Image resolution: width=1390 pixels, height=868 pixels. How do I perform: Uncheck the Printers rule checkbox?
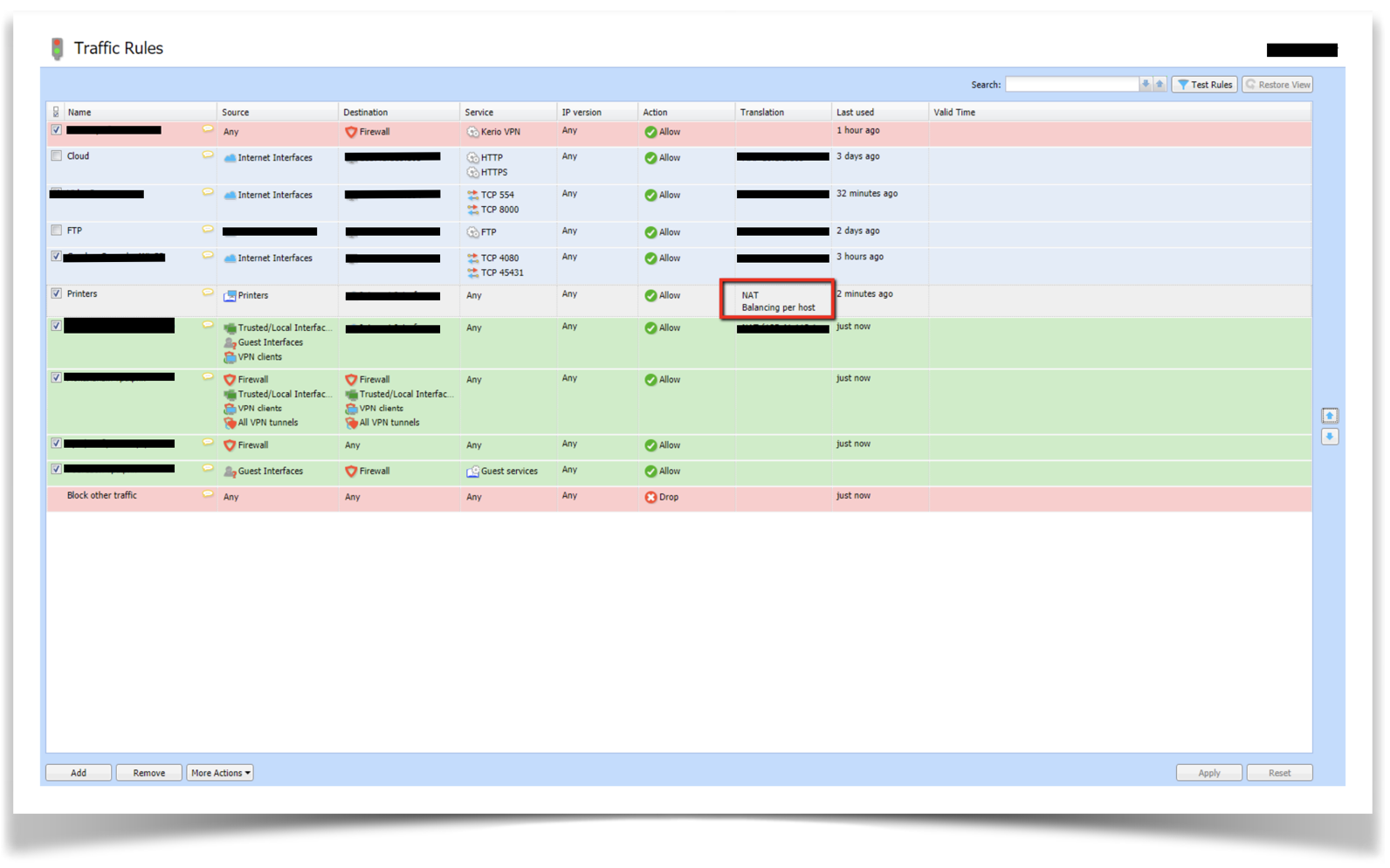coord(57,293)
